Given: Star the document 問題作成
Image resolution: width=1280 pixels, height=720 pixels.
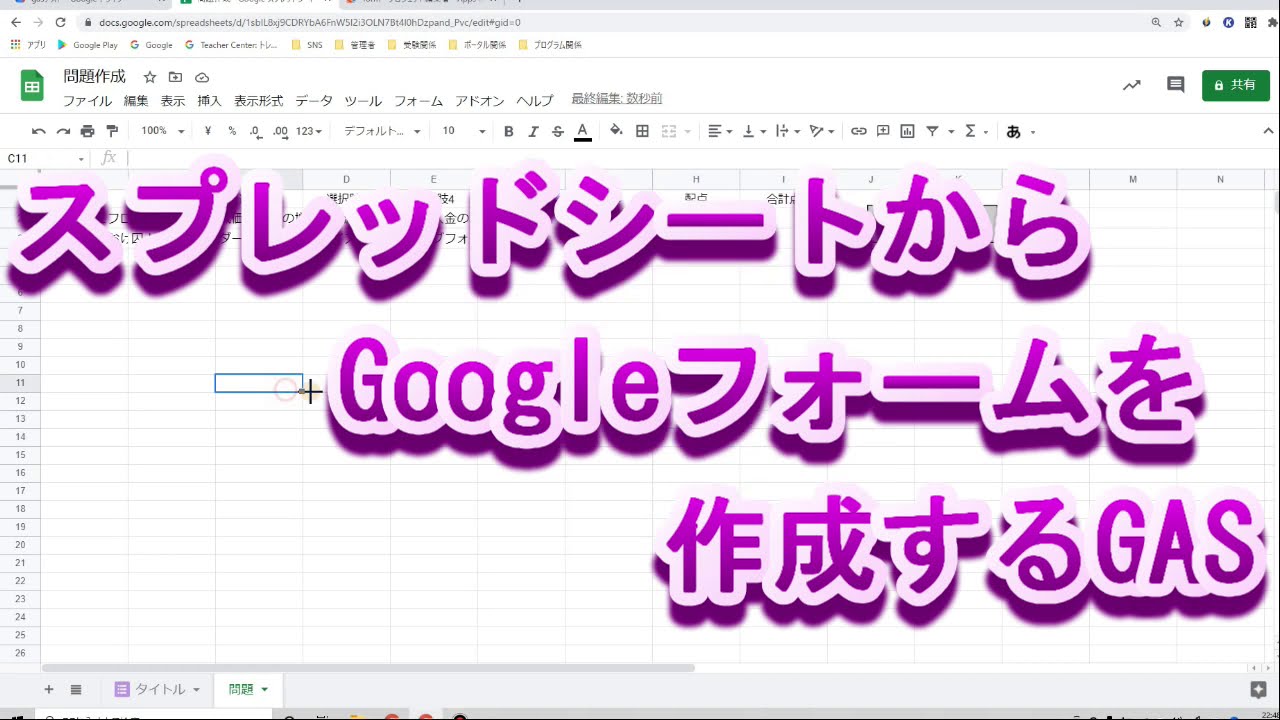Looking at the screenshot, I should pyautogui.click(x=149, y=77).
